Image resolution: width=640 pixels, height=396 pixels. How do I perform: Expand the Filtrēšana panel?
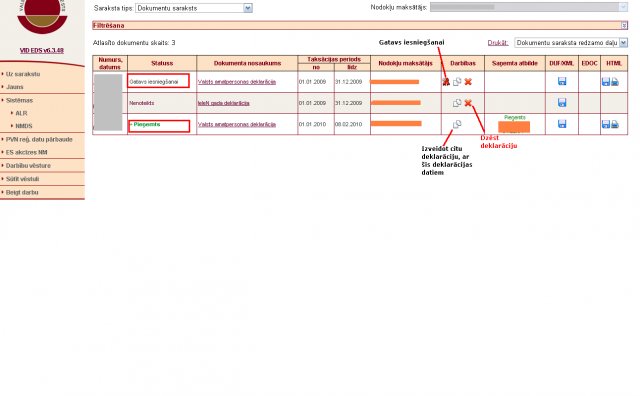[624, 25]
